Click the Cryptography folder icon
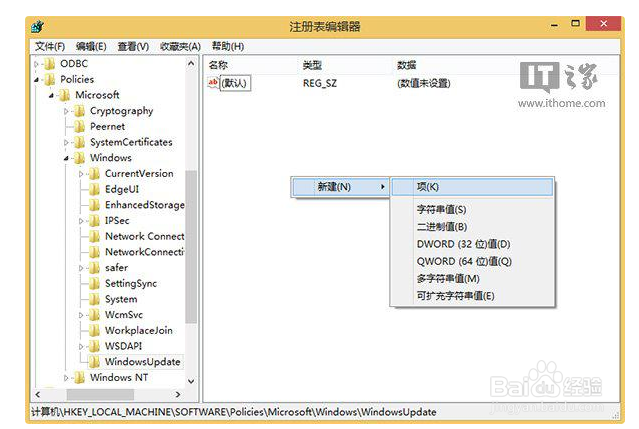The image size is (639, 429). point(79,111)
